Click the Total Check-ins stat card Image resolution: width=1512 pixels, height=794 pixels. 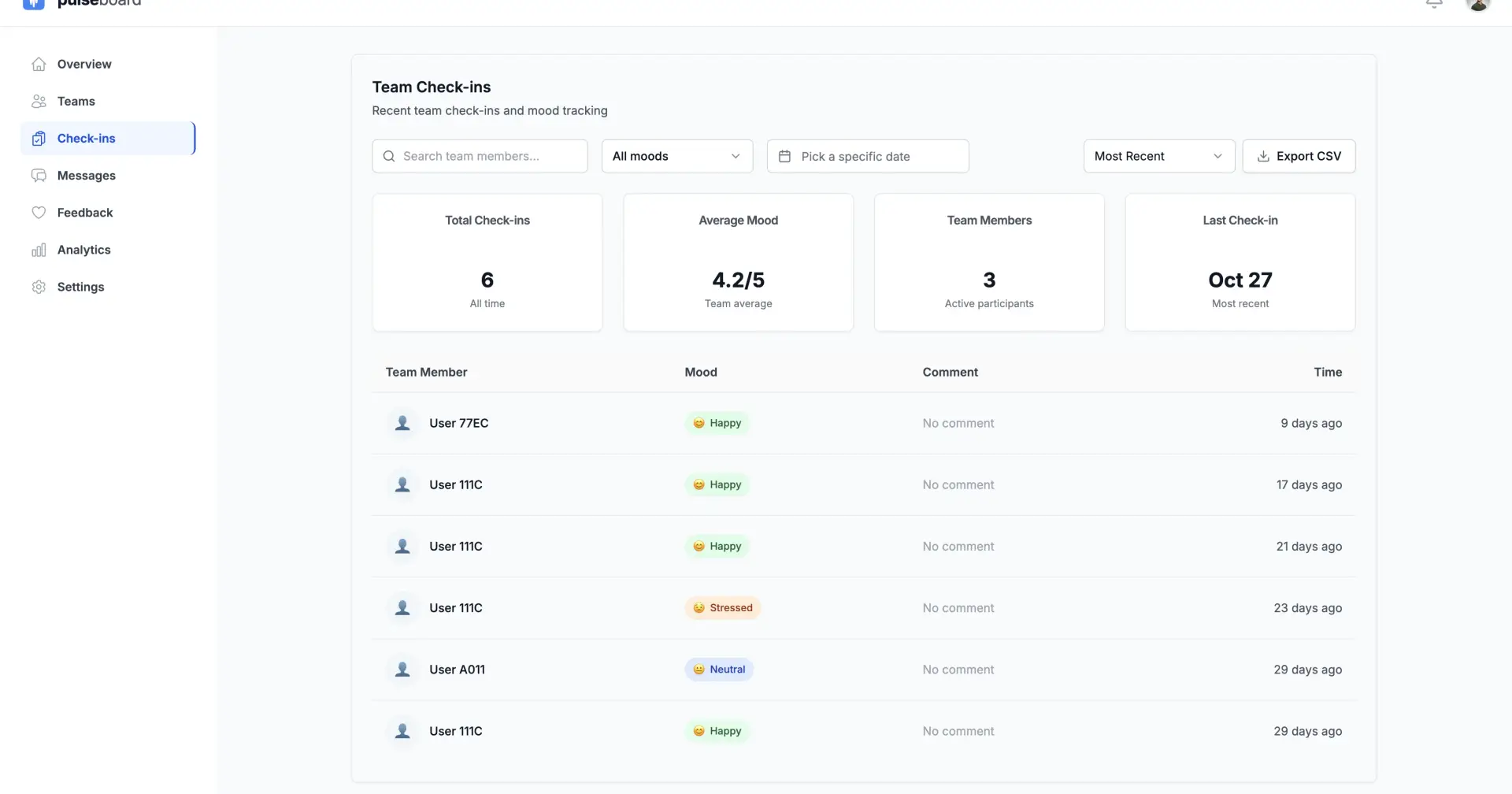pos(487,263)
